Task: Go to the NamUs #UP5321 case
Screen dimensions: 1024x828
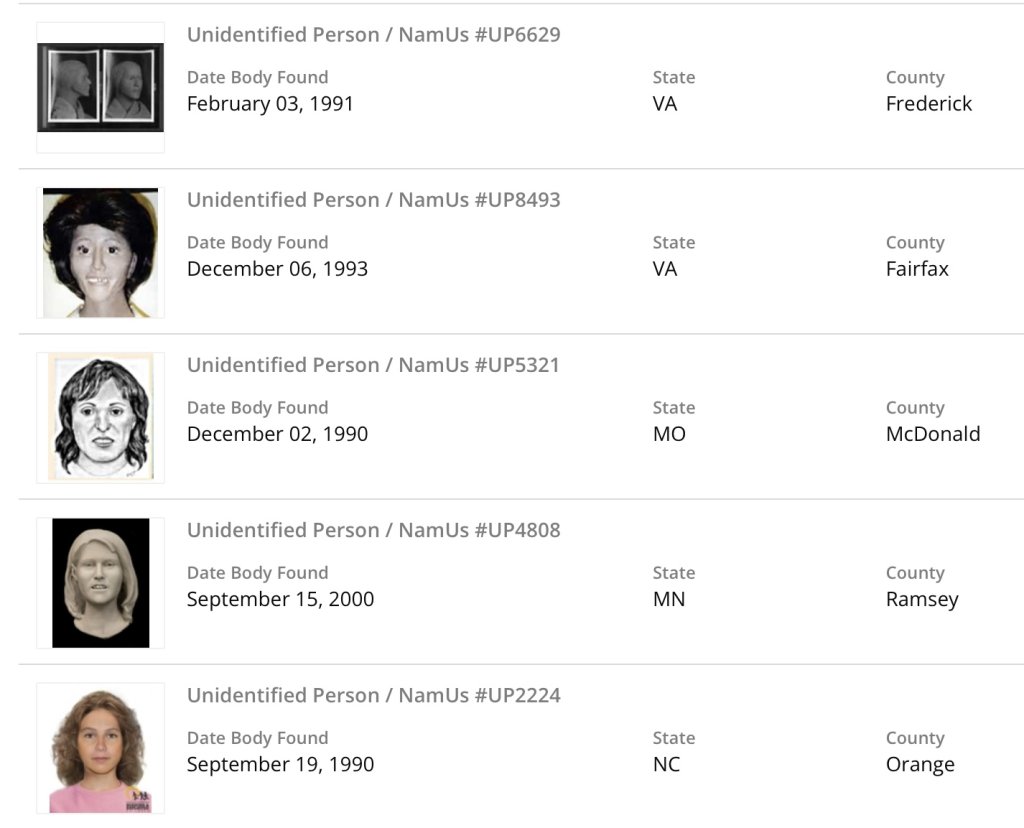Action: (x=373, y=365)
